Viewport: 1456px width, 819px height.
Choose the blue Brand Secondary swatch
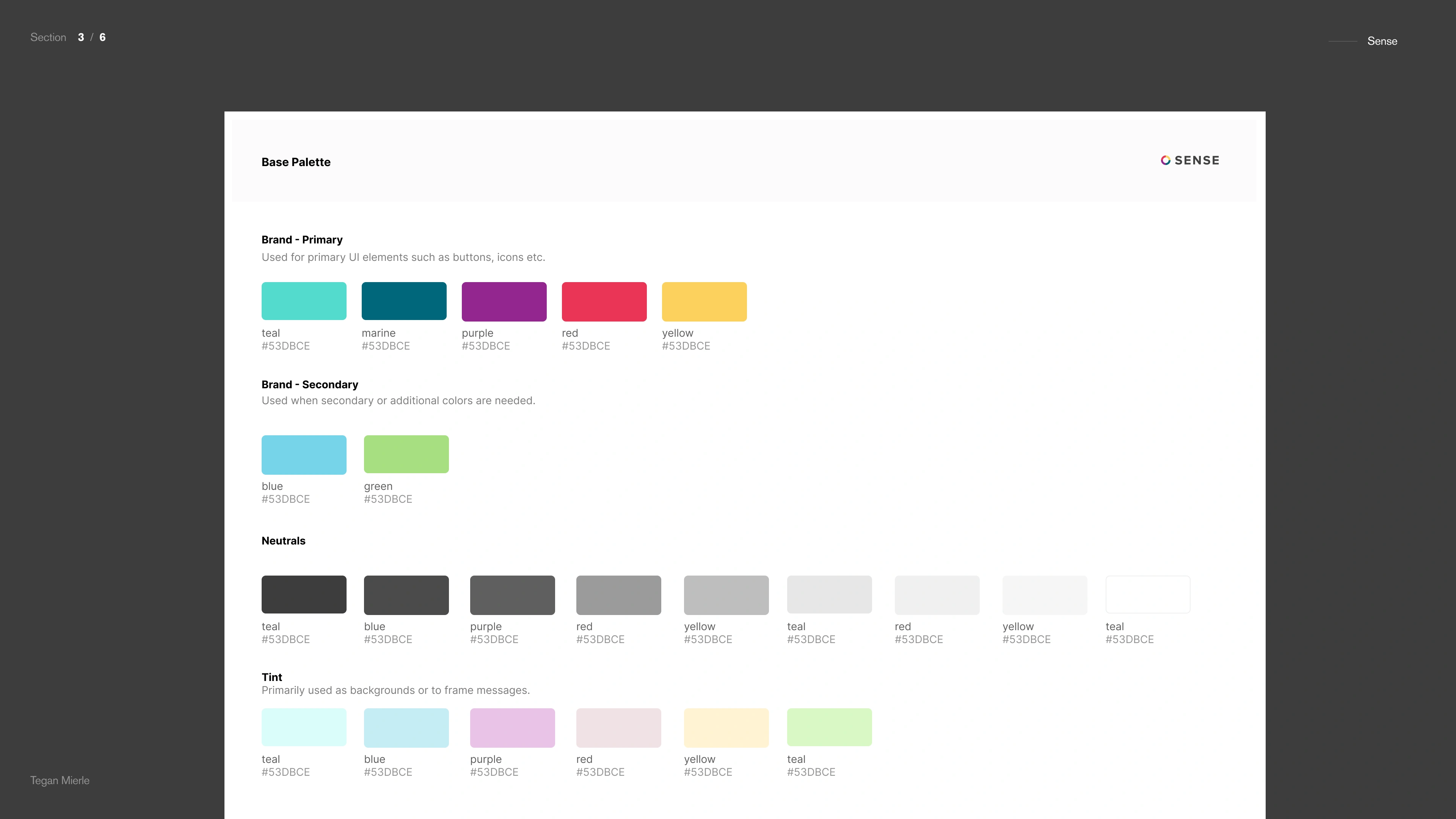pyautogui.click(x=303, y=455)
